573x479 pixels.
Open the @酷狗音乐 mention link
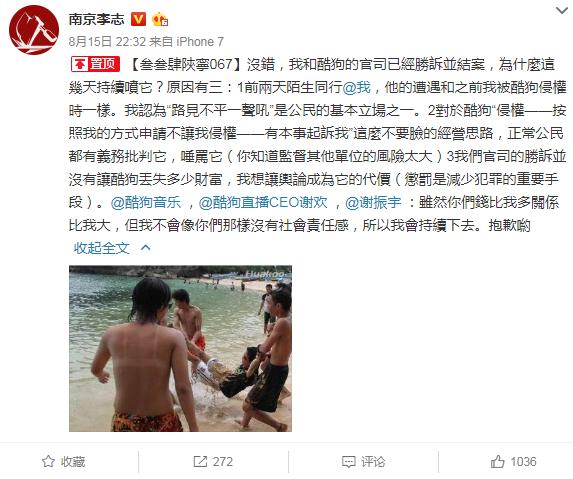(x=146, y=202)
